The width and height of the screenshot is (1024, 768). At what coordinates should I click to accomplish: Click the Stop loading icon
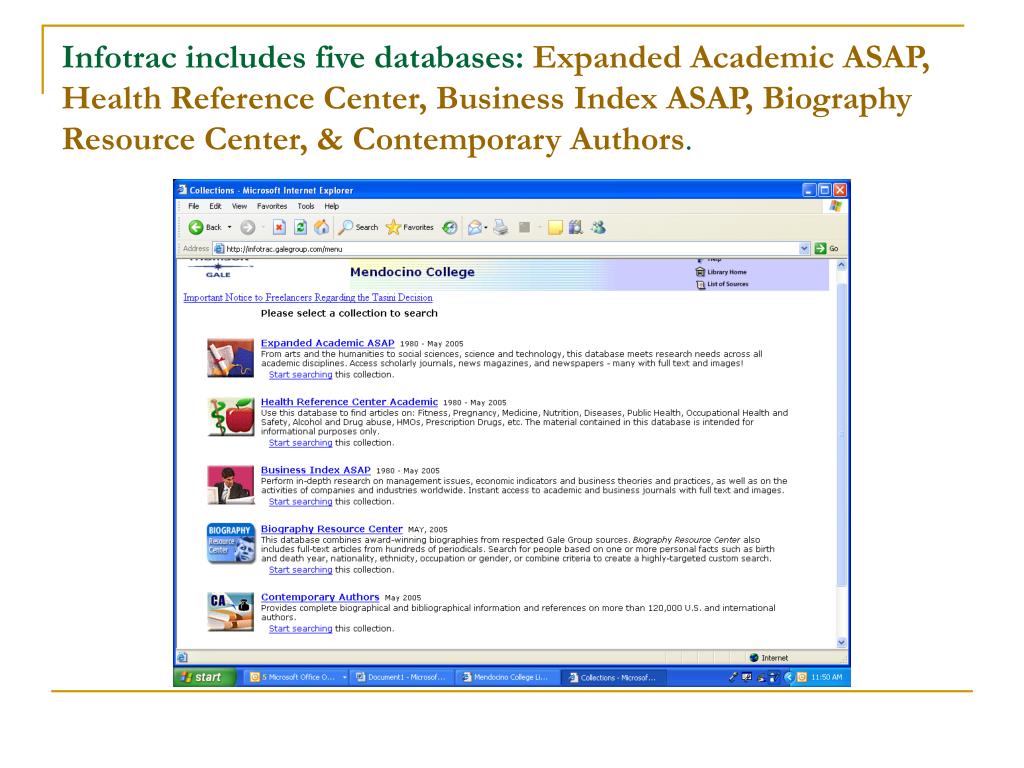[x=280, y=227]
